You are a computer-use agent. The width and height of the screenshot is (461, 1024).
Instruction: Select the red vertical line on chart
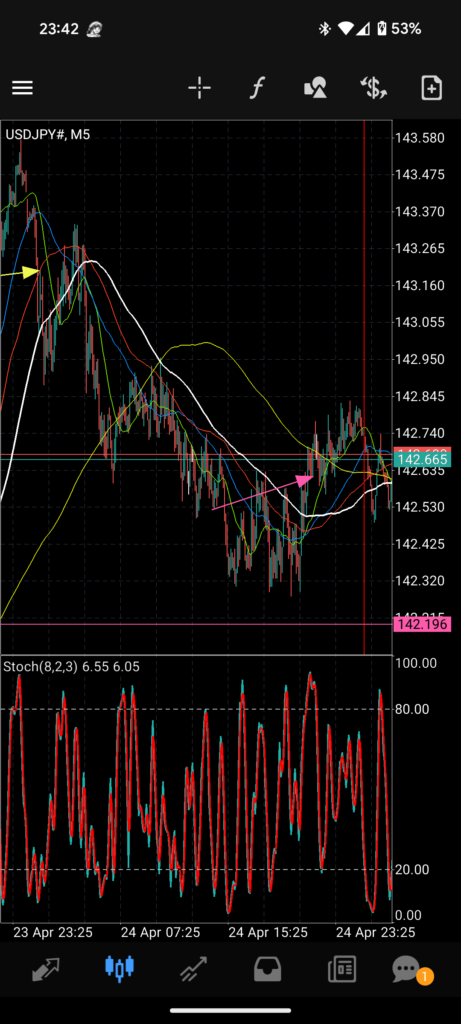[364, 385]
